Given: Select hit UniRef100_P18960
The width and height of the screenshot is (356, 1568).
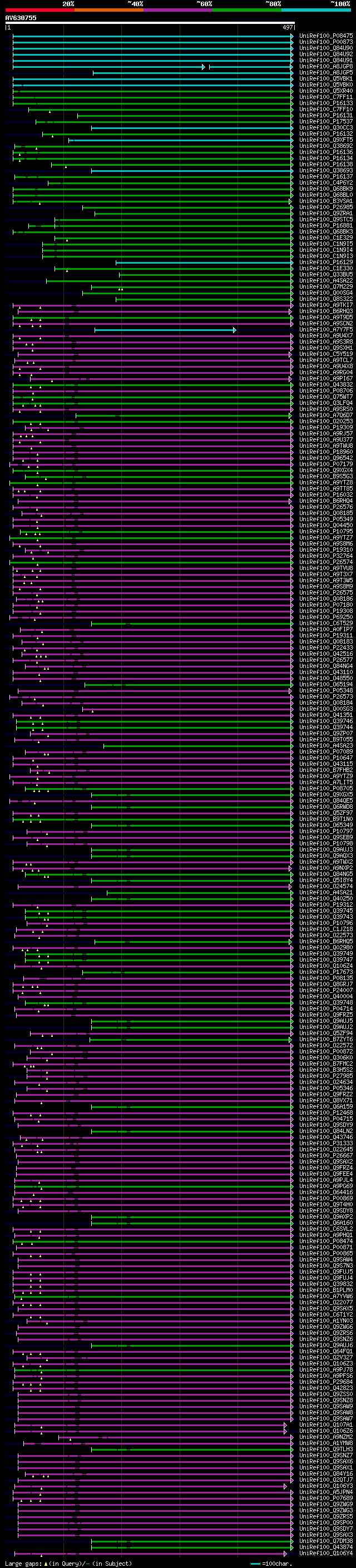Looking at the screenshot, I should pos(326,452).
